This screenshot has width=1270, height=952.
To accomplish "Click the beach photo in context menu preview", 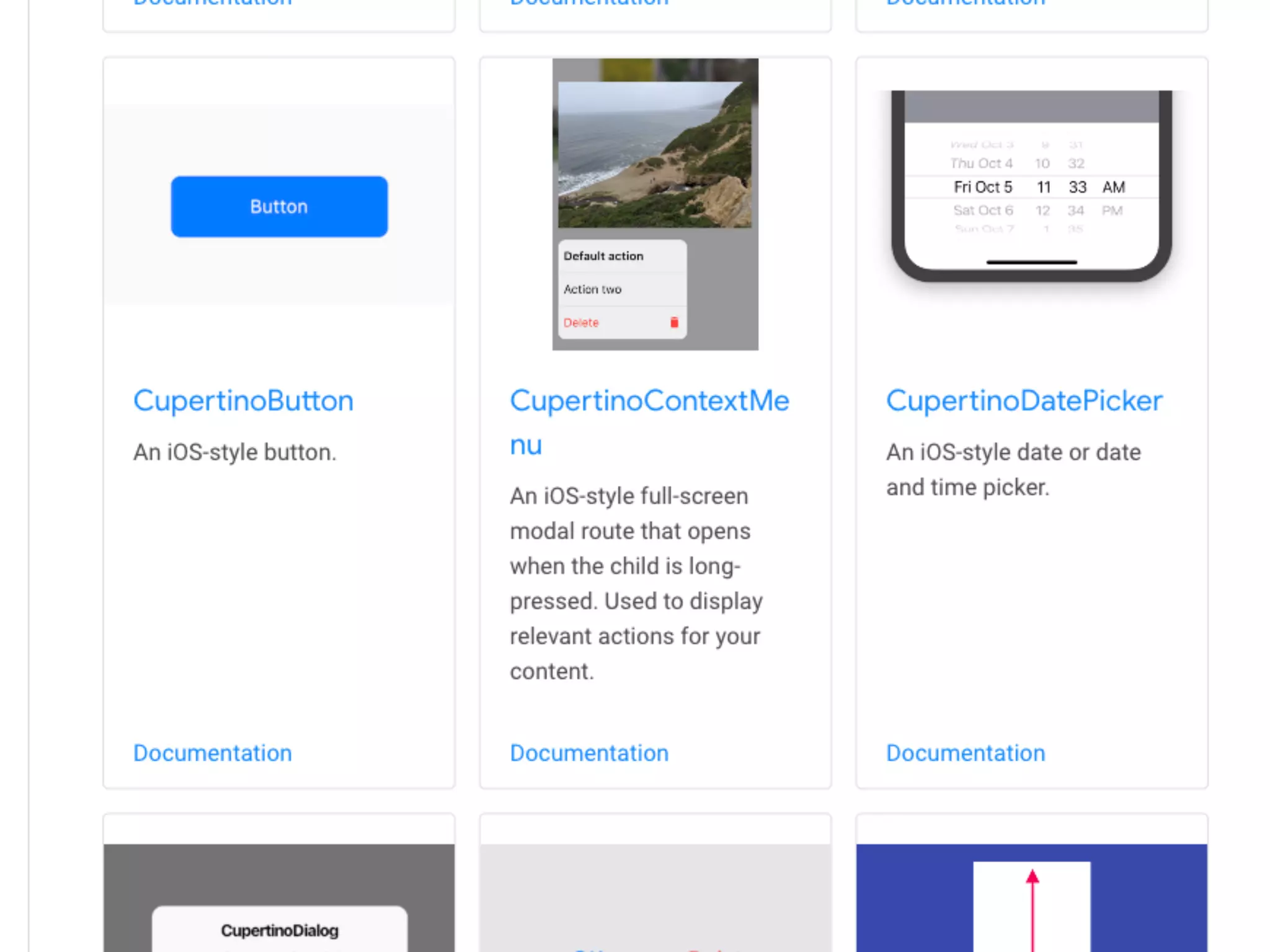I will tap(654, 155).
